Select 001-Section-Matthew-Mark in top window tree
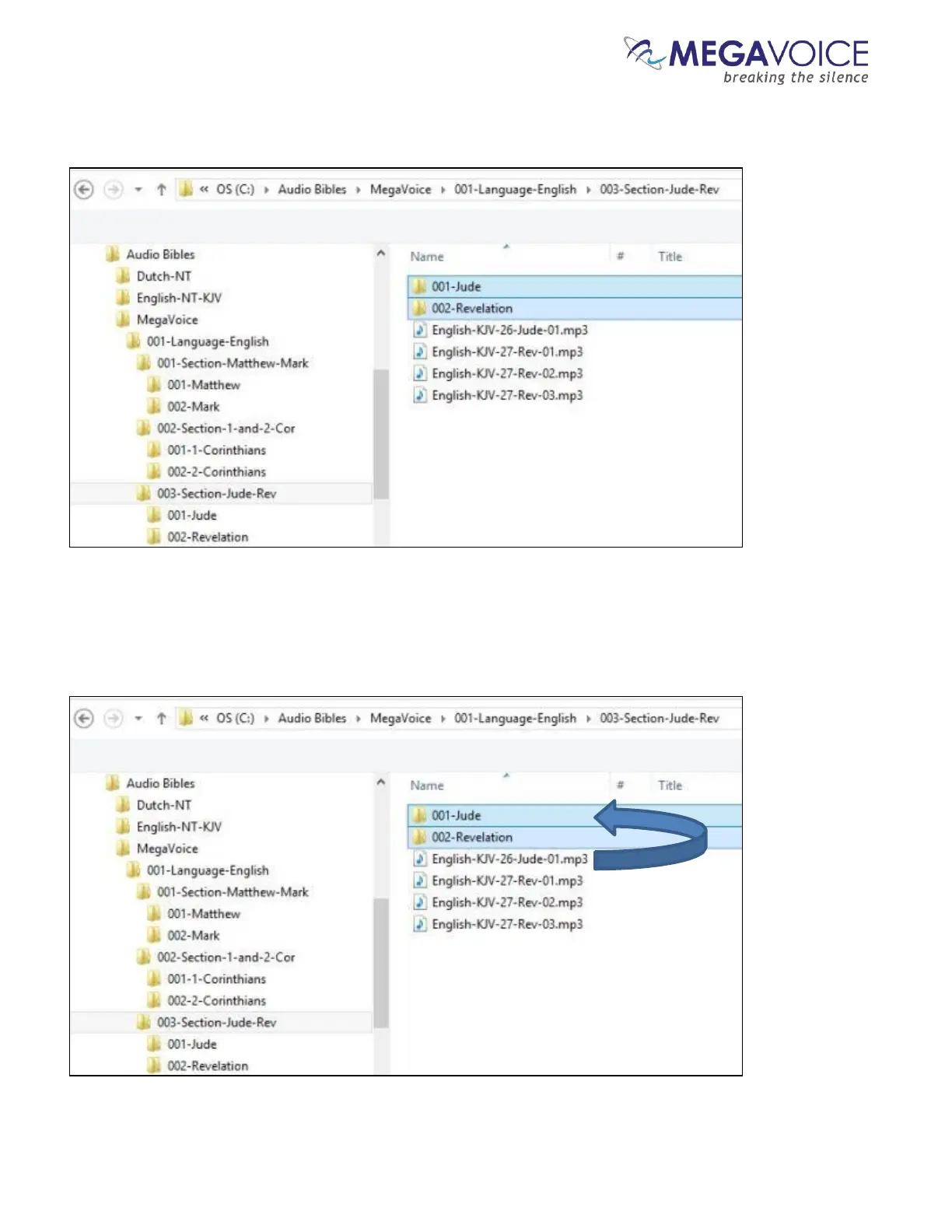 (222, 363)
